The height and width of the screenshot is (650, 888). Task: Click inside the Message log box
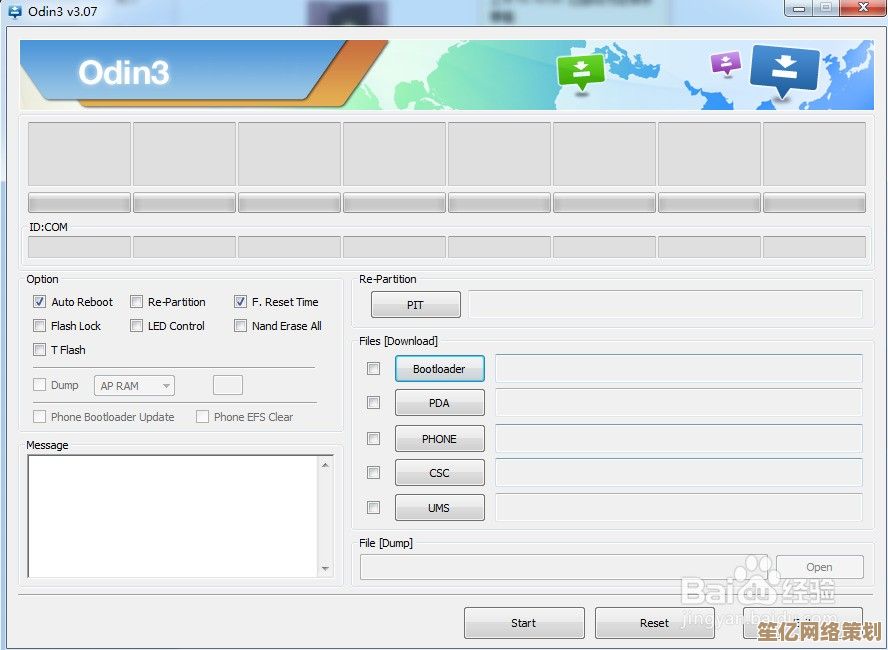coord(173,516)
